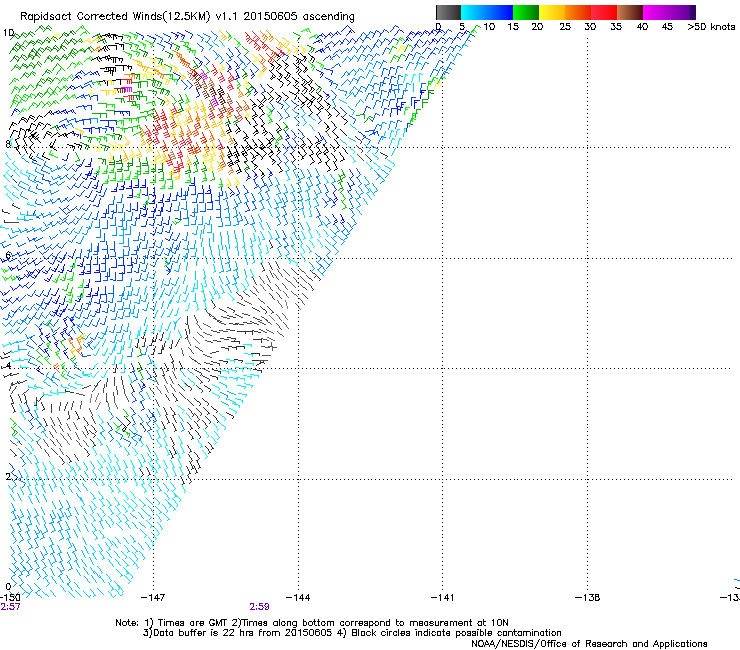Click the longitude label '-150'
The width and height of the screenshot is (740, 650).
pos(10,598)
